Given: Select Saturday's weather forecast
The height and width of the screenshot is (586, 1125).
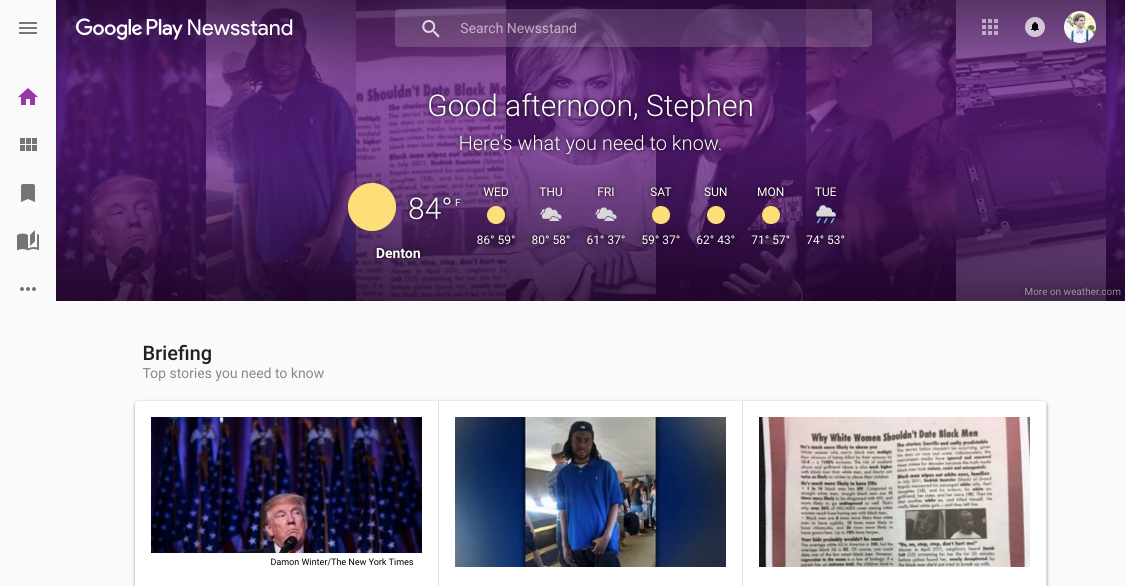Looking at the screenshot, I should tap(660, 214).
